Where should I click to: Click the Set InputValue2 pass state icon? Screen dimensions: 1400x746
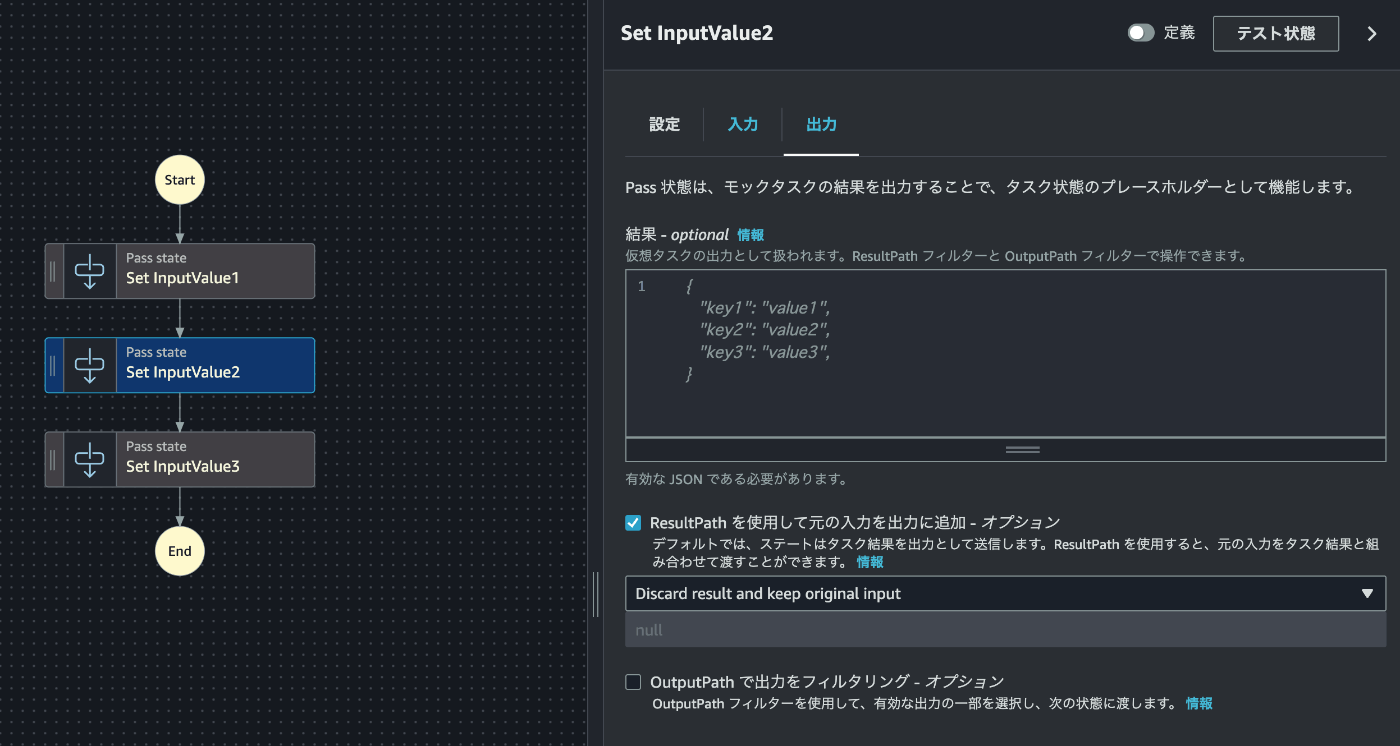[x=90, y=365]
